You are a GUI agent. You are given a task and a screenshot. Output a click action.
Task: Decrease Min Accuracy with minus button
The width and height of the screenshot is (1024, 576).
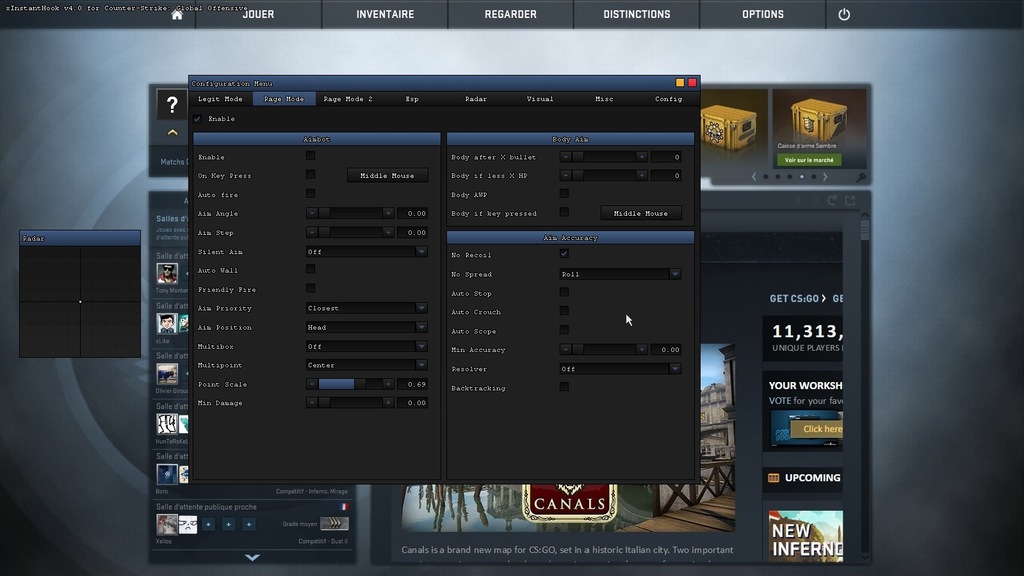click(x=566, y=349)
